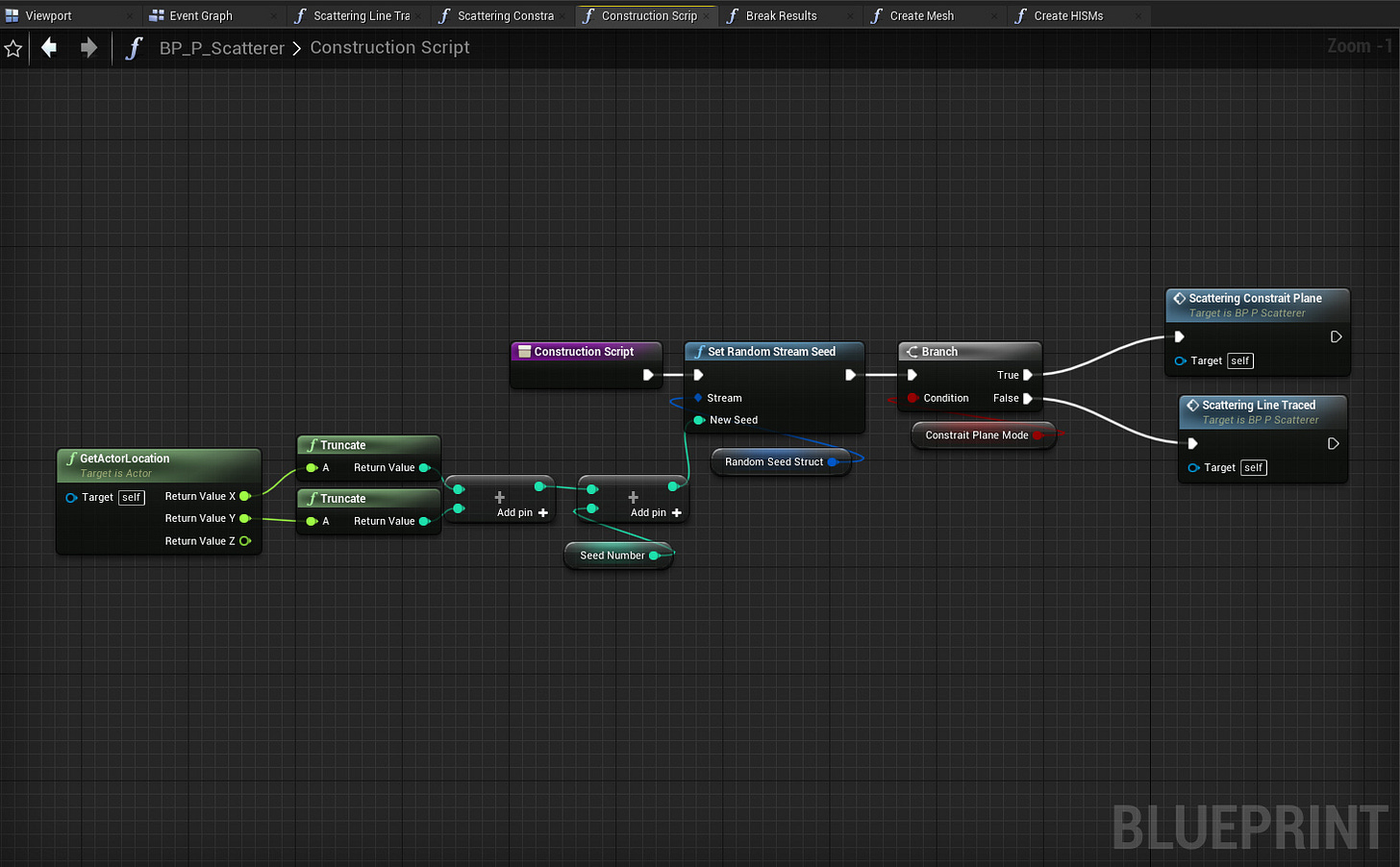Click Scattering Line Traced exec input pin

tap(1192, 443)
